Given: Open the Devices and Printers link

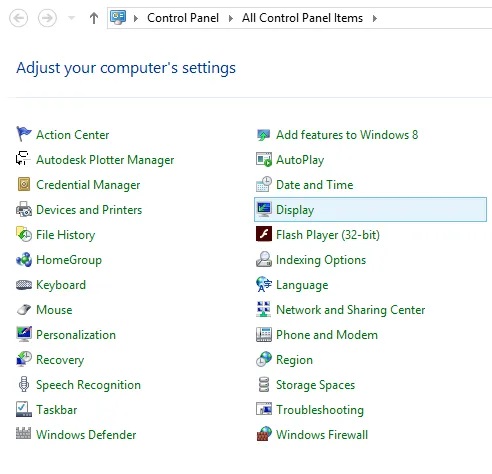Looking at the screenshot, I should 89,210.
